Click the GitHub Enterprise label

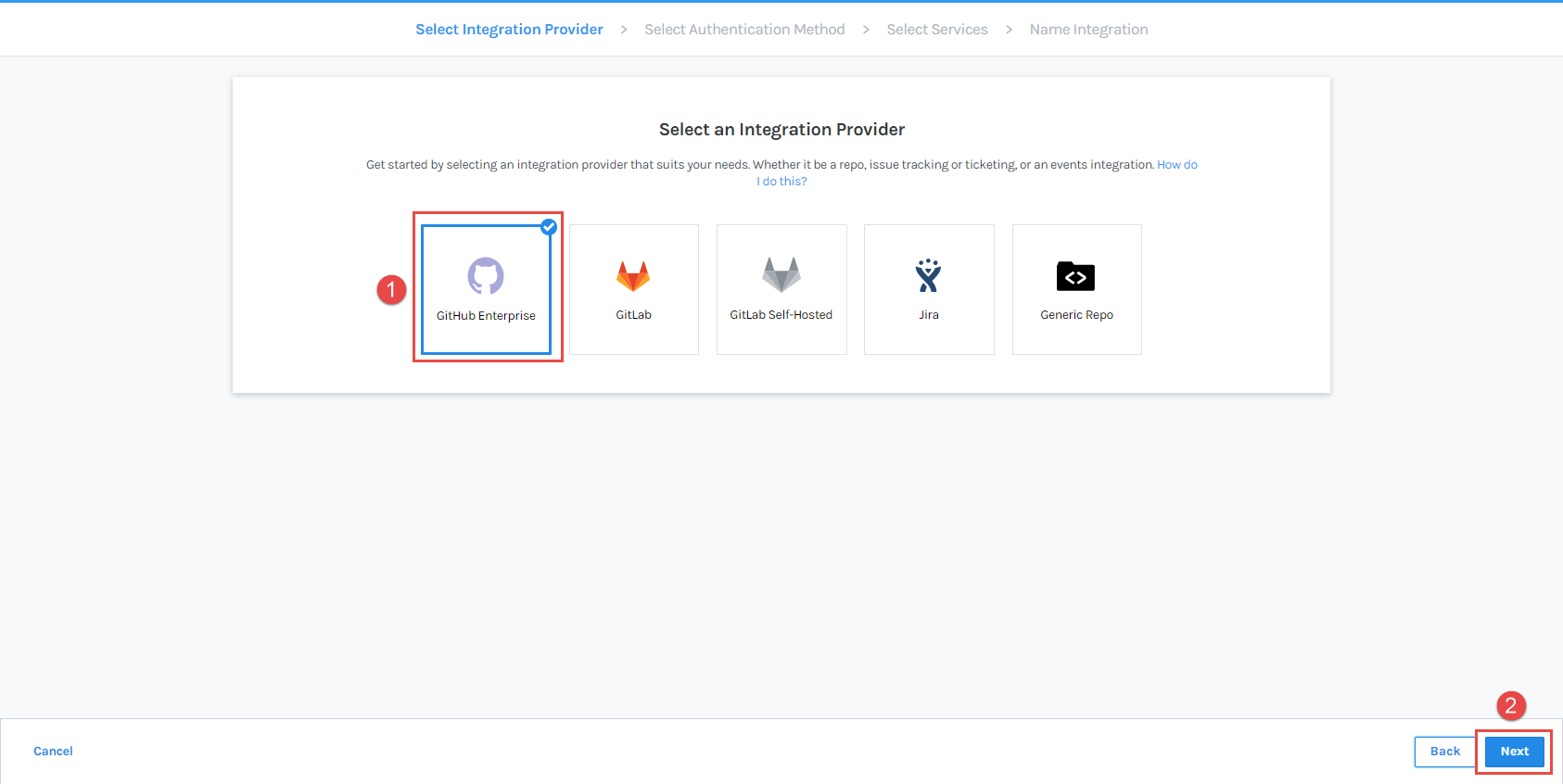click(486, 316)
